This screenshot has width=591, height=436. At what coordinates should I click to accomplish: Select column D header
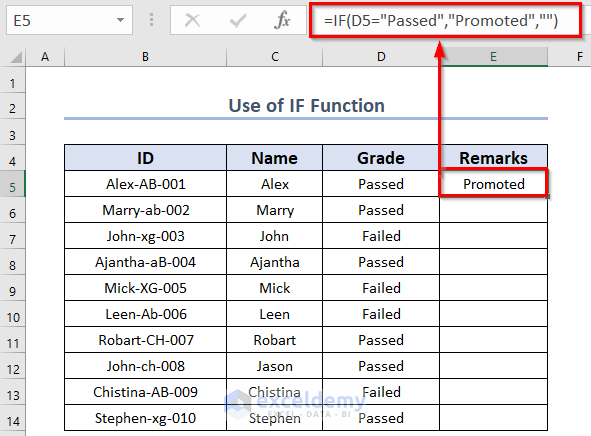tap(381, 57)
